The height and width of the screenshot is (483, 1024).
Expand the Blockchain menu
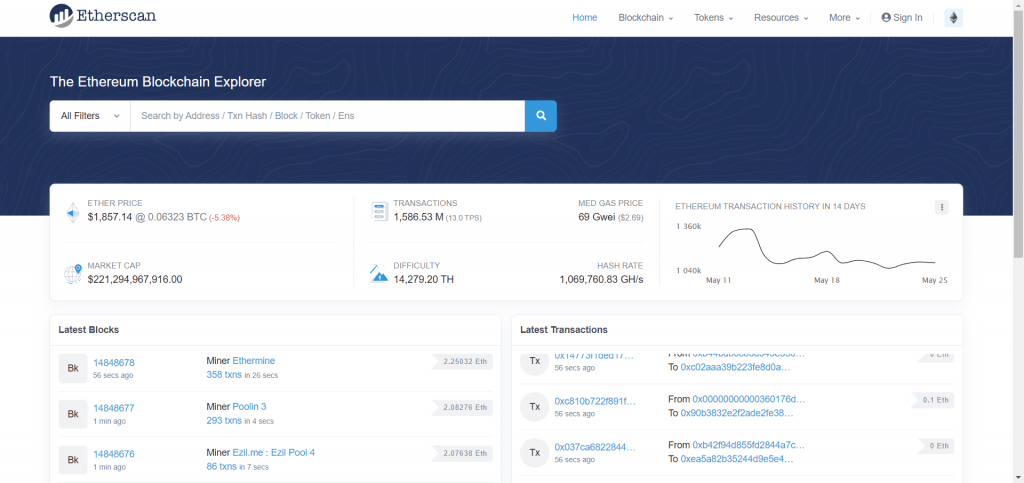[645, 18]
